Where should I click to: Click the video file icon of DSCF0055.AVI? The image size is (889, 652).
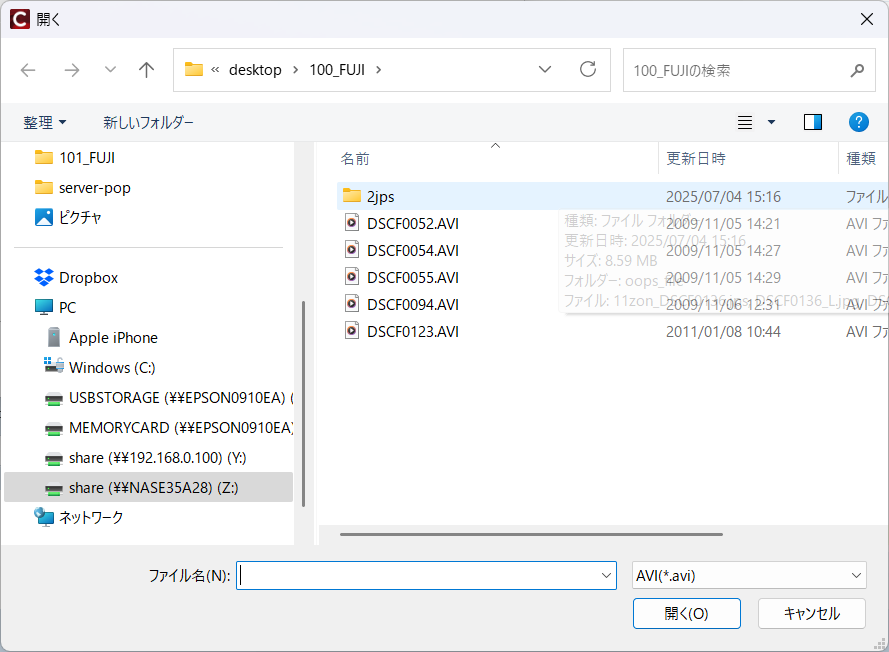coord(352,277)
